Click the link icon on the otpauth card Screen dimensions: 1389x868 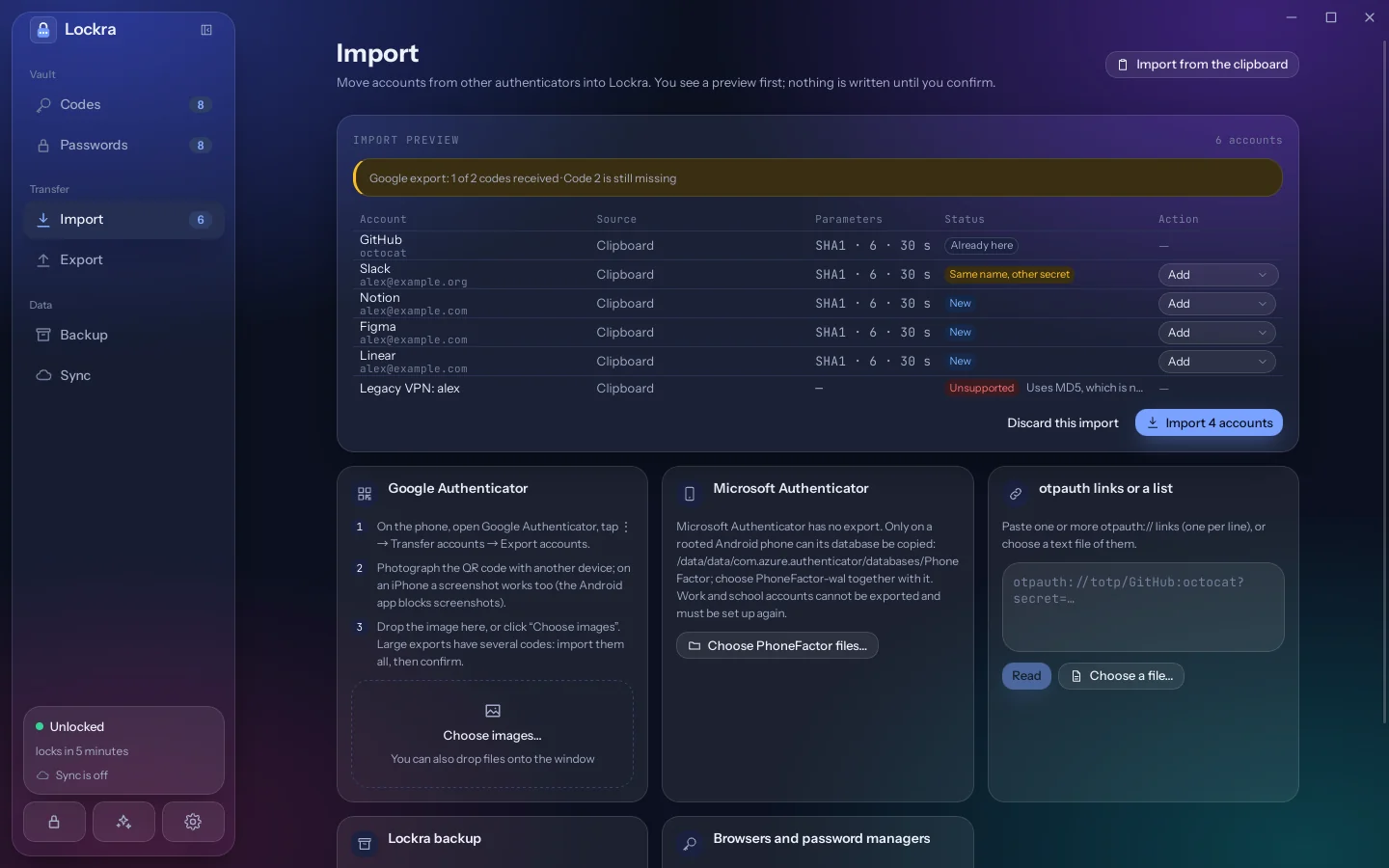(1016, 494)
